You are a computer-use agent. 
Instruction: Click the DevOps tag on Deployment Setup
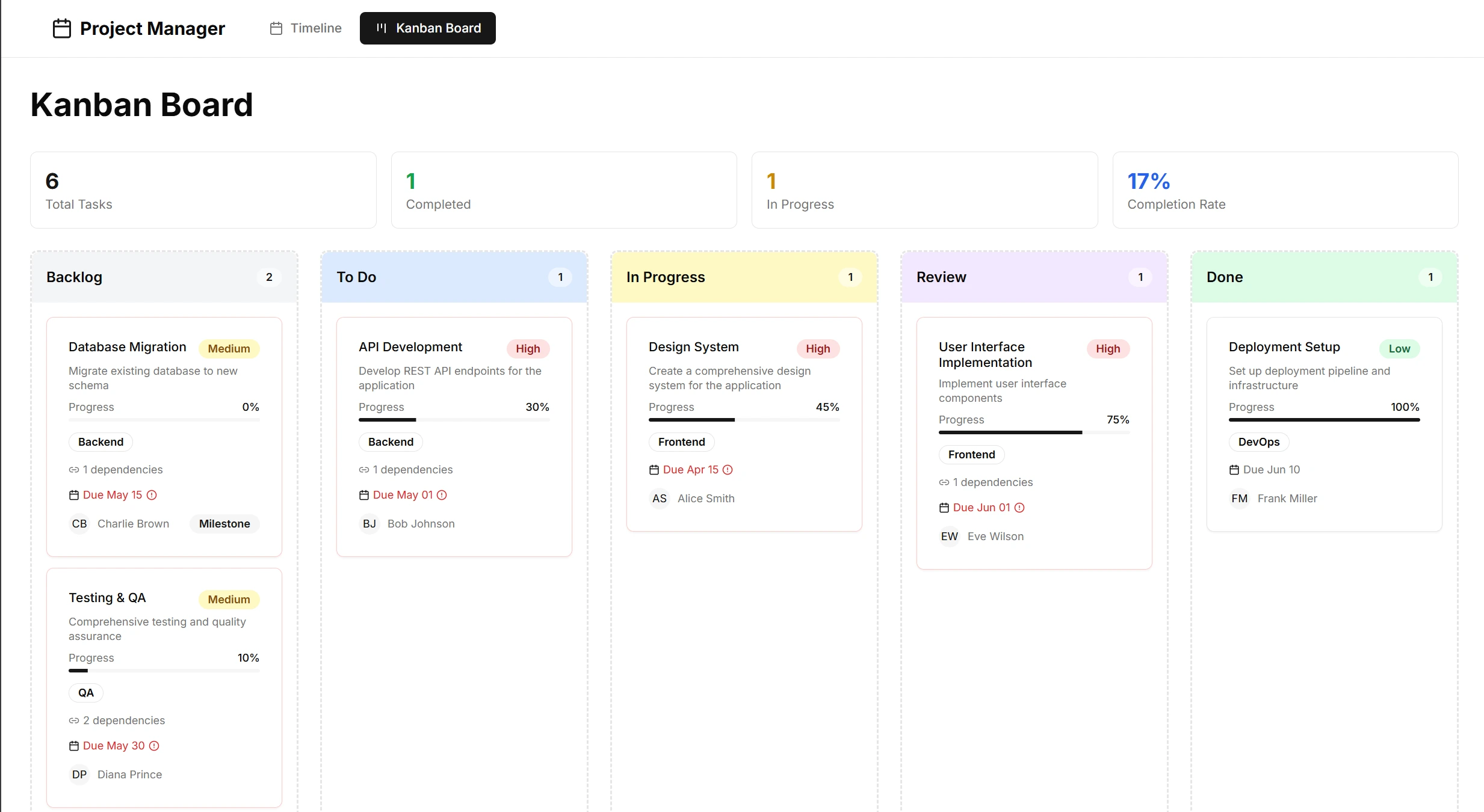[x=1258, y=442]
